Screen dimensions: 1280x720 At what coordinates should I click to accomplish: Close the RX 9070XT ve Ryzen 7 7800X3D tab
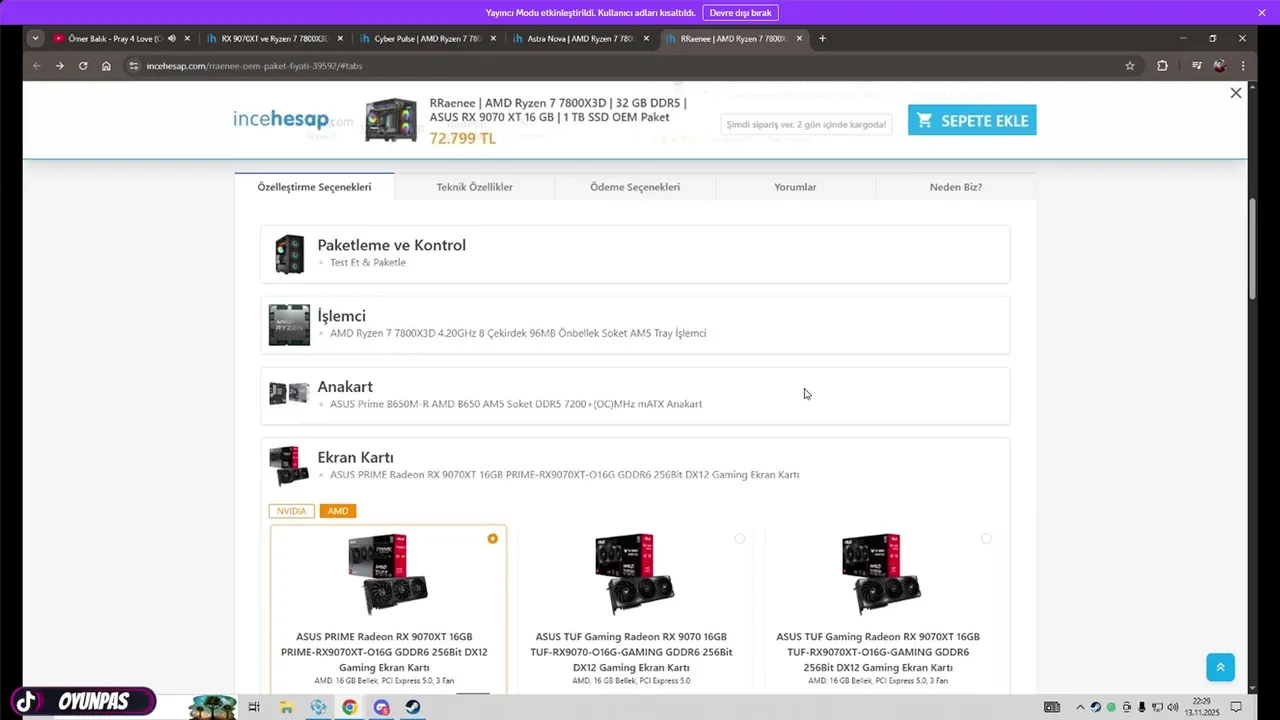340,39
